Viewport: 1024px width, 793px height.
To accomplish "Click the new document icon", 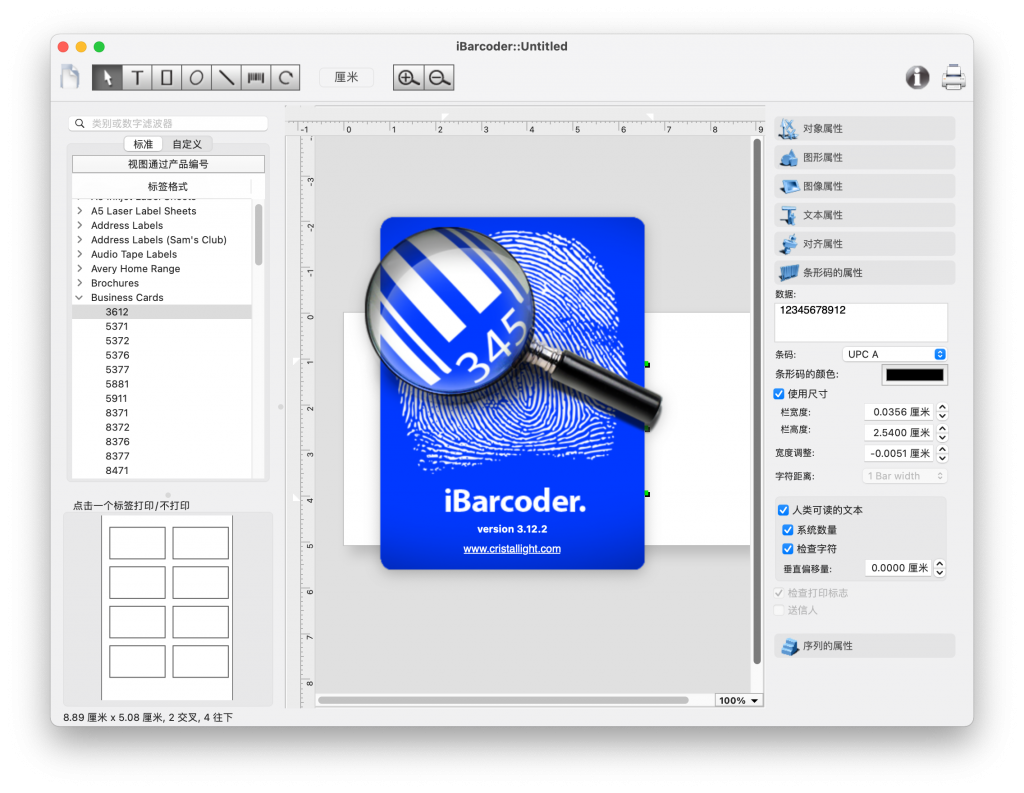I will pos(70,77).
